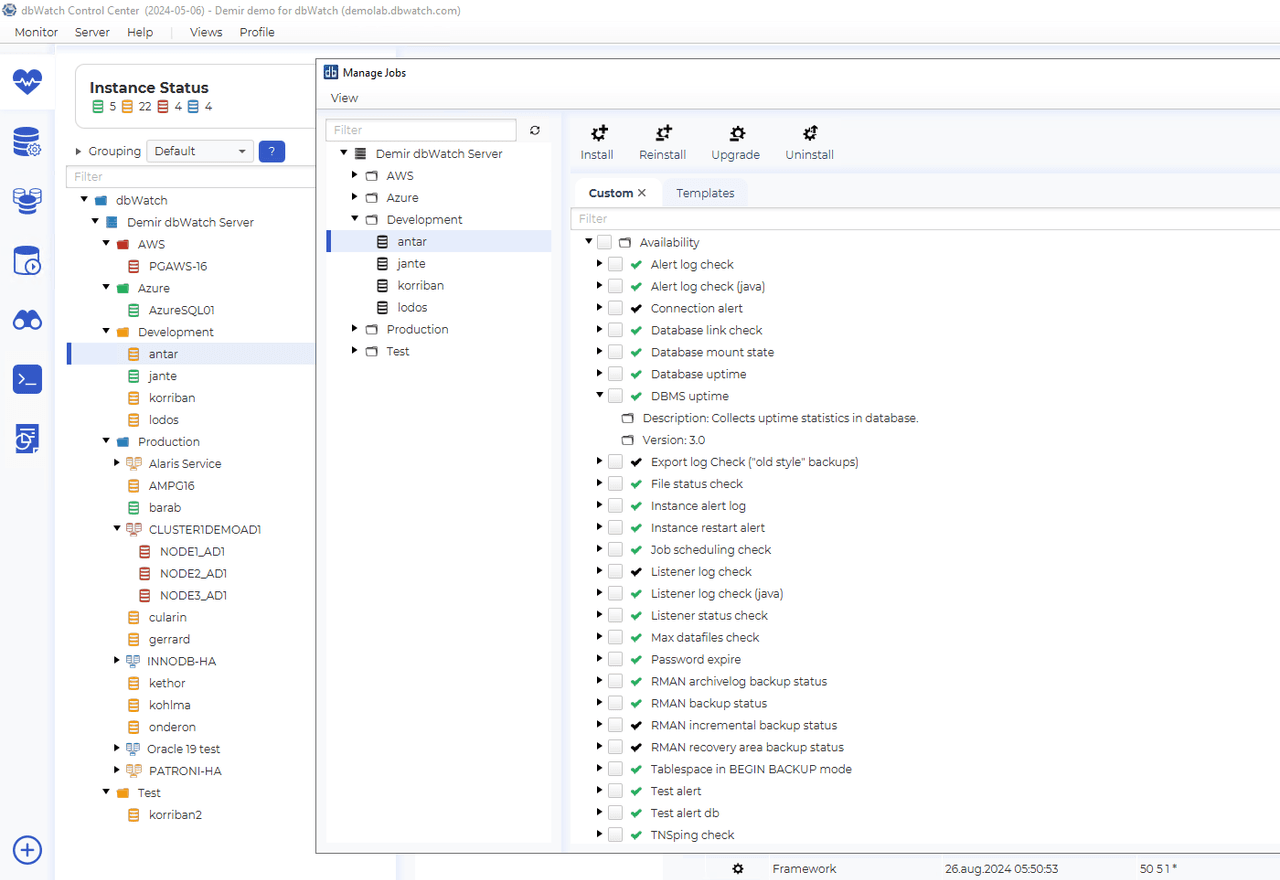Viewport: 1280px width, 880px height.
Task: Expand the INNODB-HA cluster node
Action: click(x=117, y=660)
